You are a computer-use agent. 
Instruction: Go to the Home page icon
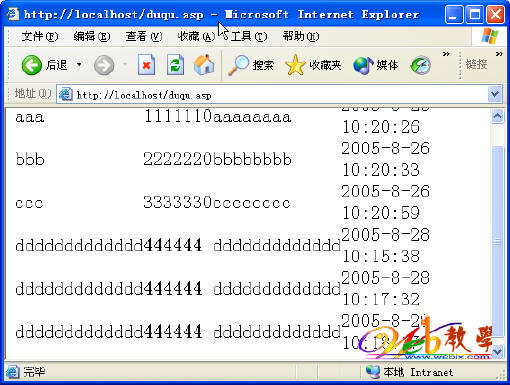click(x=204, y=64)
